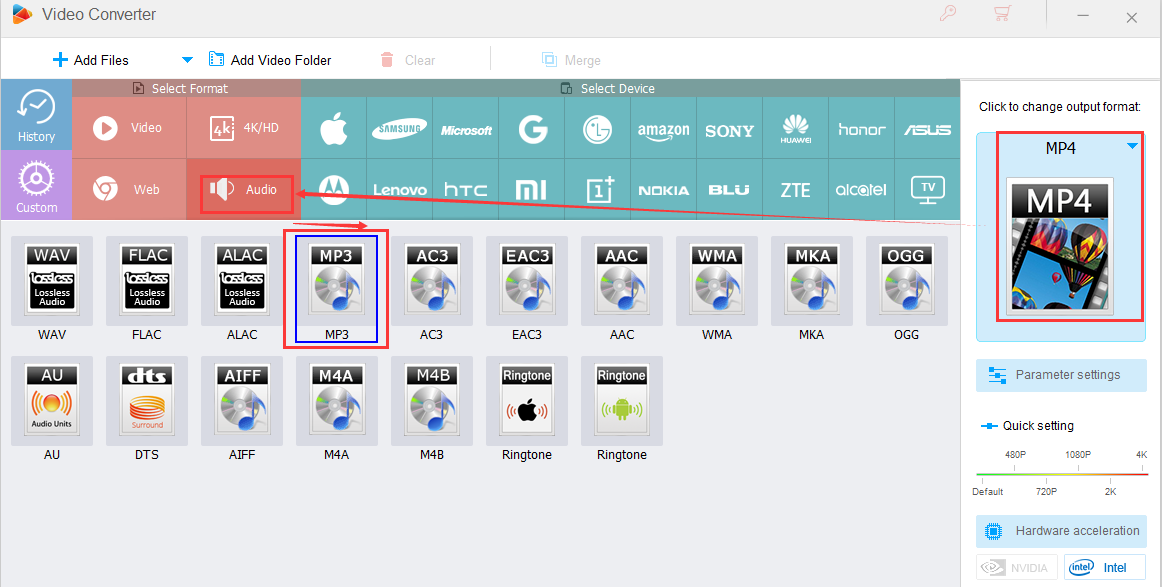The width and height of the screenshot is (1162, 587).
Task: Toggle NVIDIA acceleration
Action: pos(1017,568)
